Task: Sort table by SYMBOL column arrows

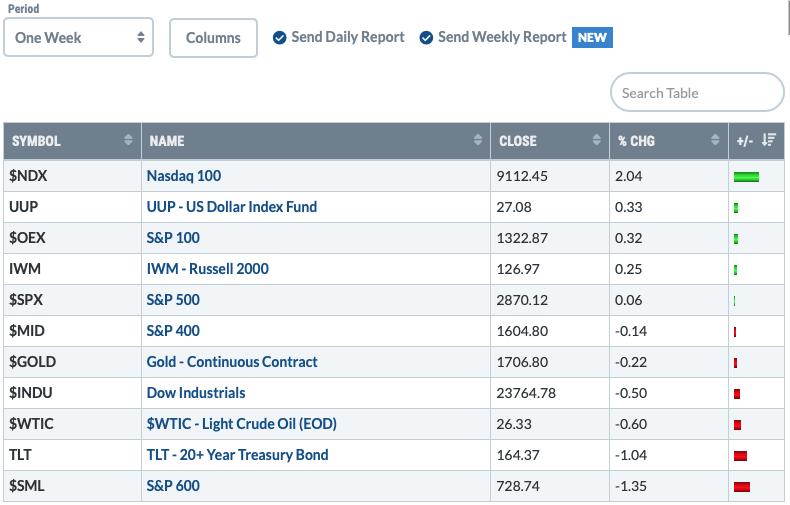Action: pos(128,140)
